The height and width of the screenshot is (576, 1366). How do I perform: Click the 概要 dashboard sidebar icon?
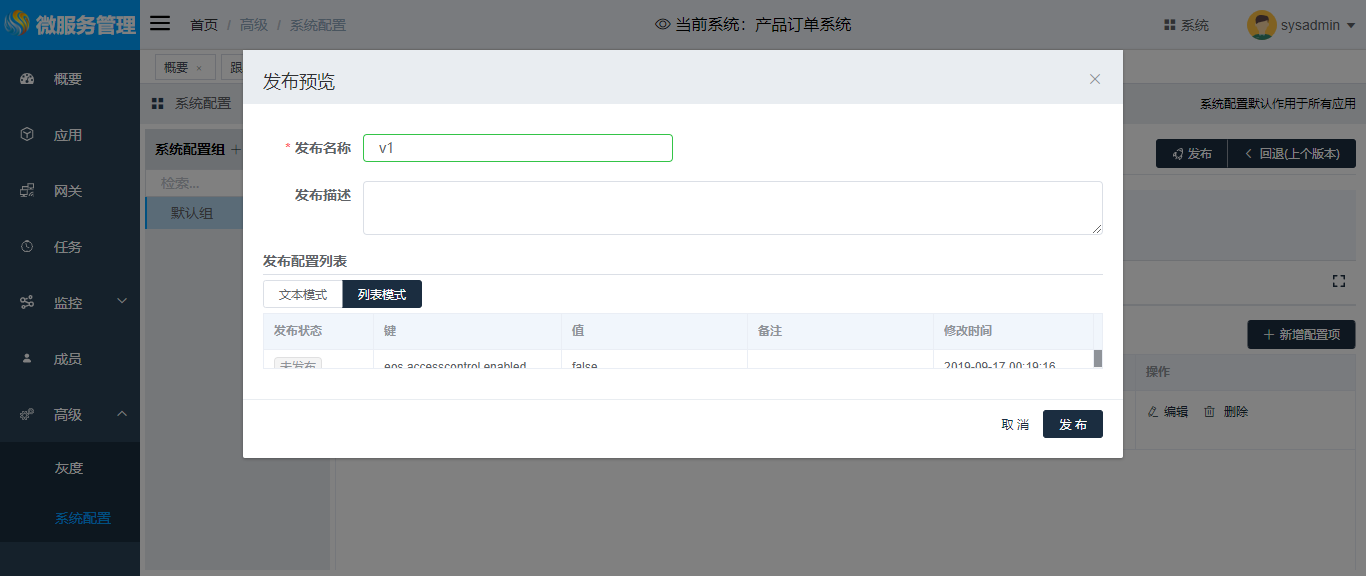[x=27, y=79]
